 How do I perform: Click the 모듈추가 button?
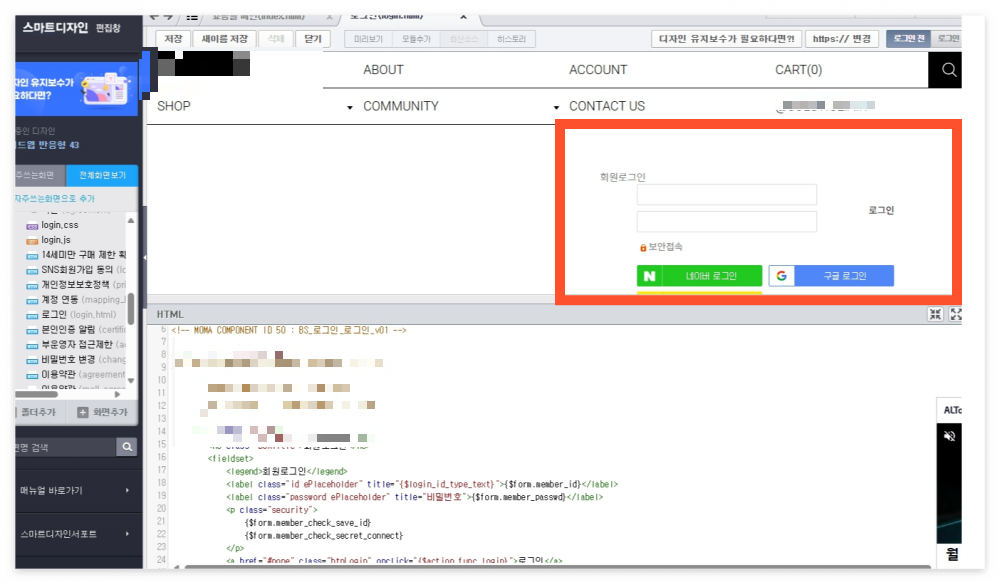tap(416, 39)
